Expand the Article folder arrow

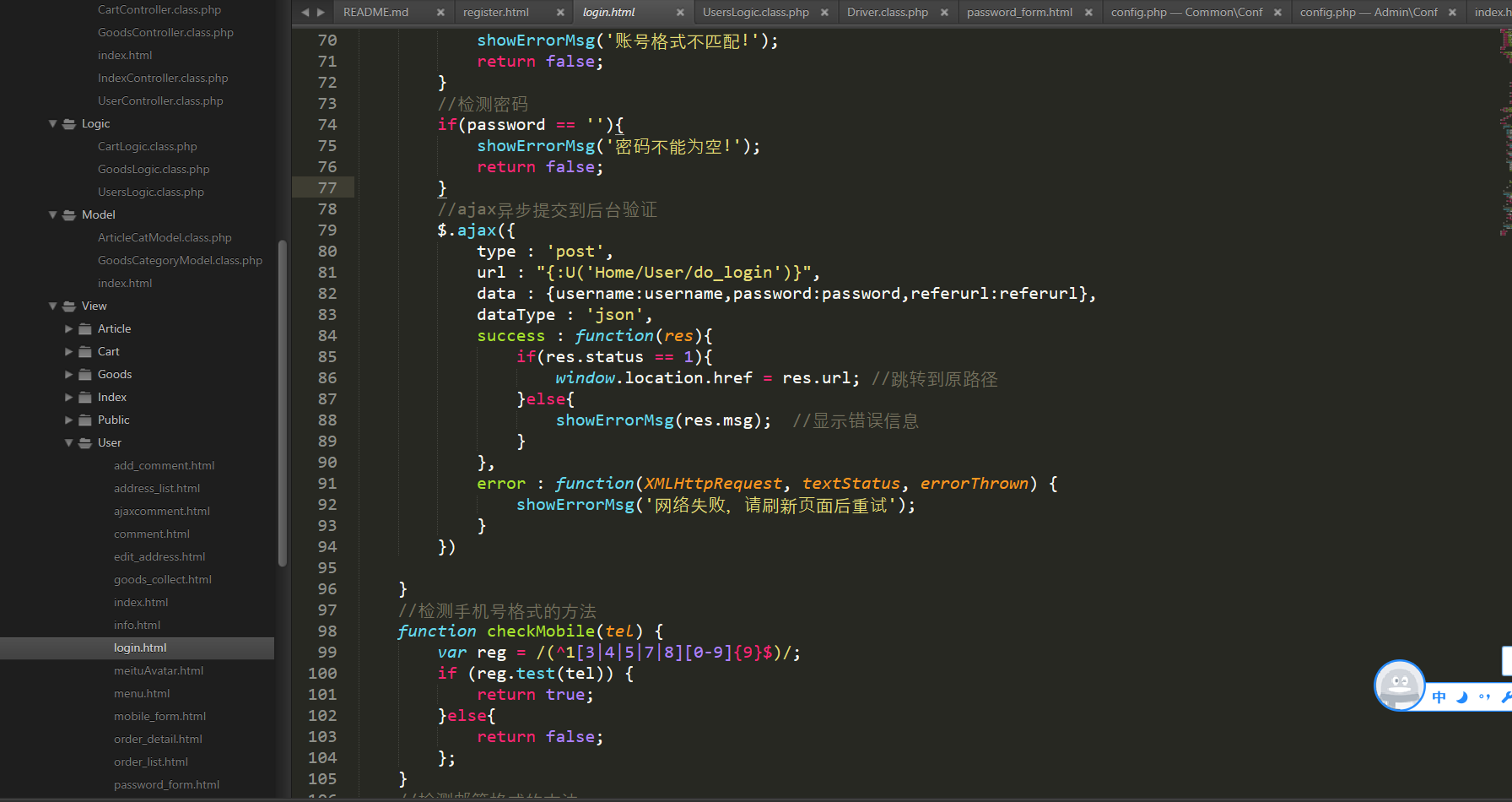coord(69,328)
